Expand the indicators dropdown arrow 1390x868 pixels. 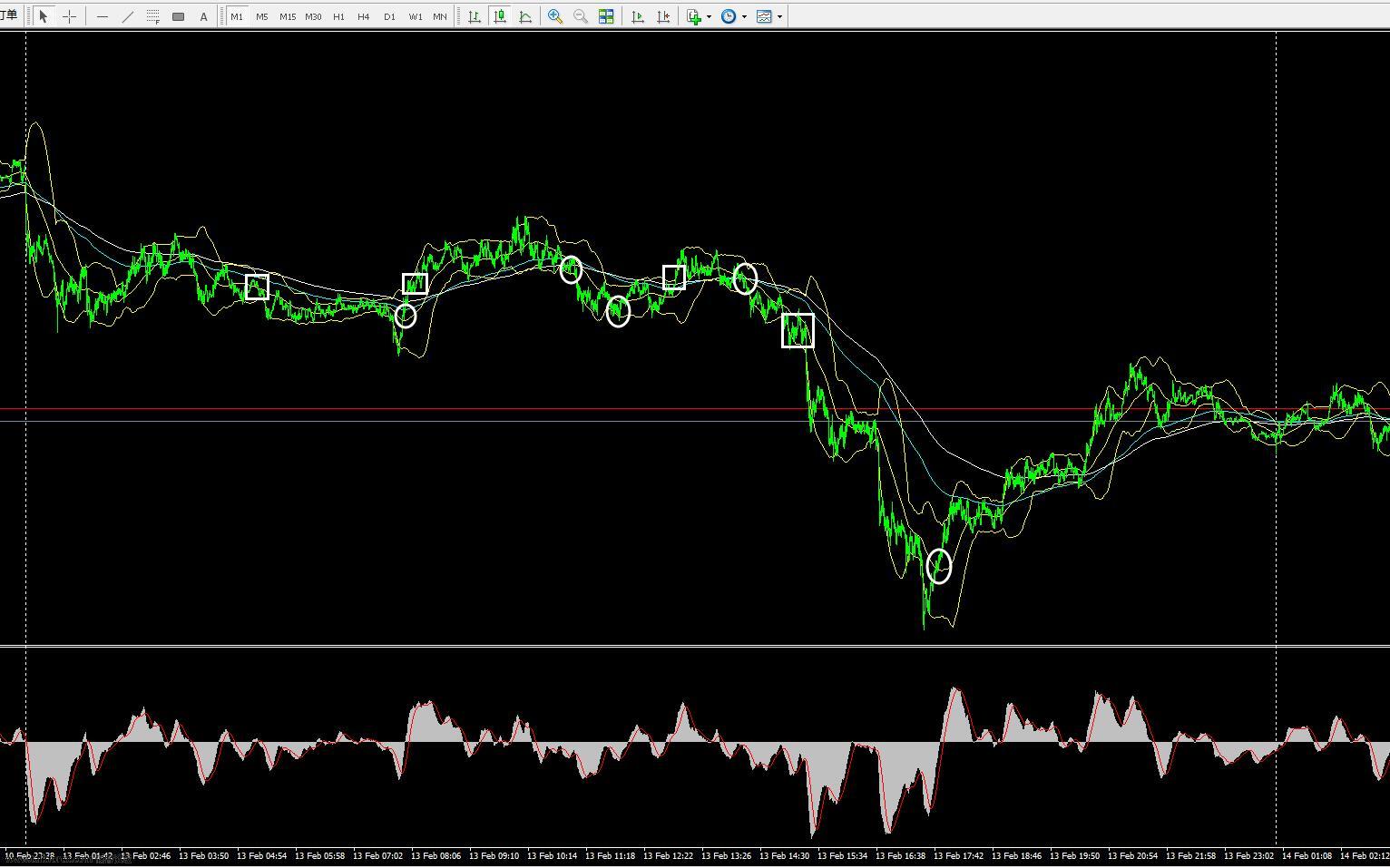(709, 16)
